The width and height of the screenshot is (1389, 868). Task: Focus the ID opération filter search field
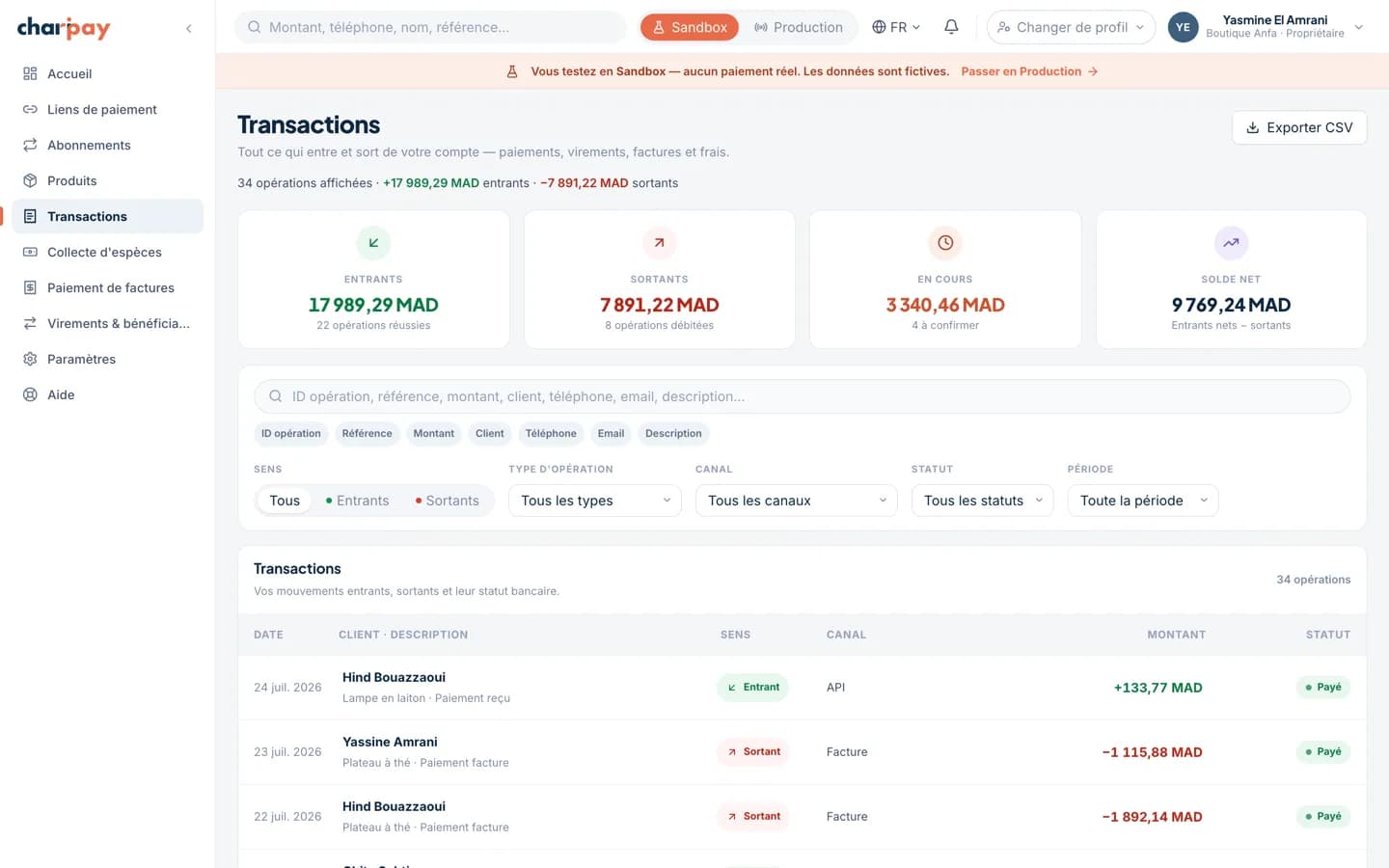click(x=803, y=396)
